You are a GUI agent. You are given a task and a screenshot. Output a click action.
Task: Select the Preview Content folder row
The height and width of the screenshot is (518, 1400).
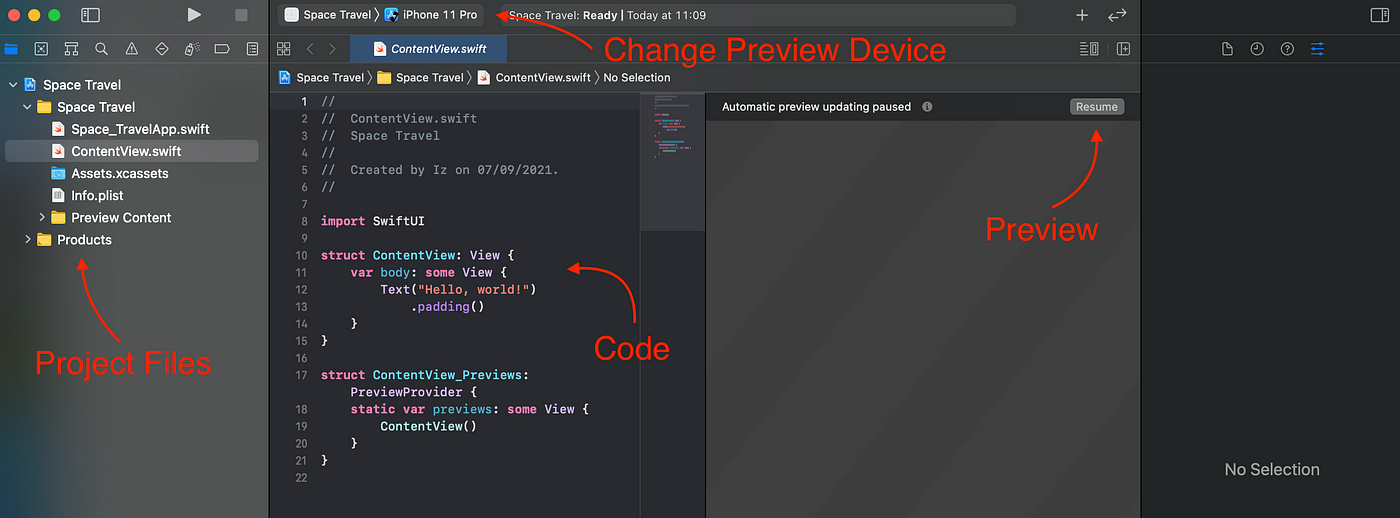coord(131,217)
